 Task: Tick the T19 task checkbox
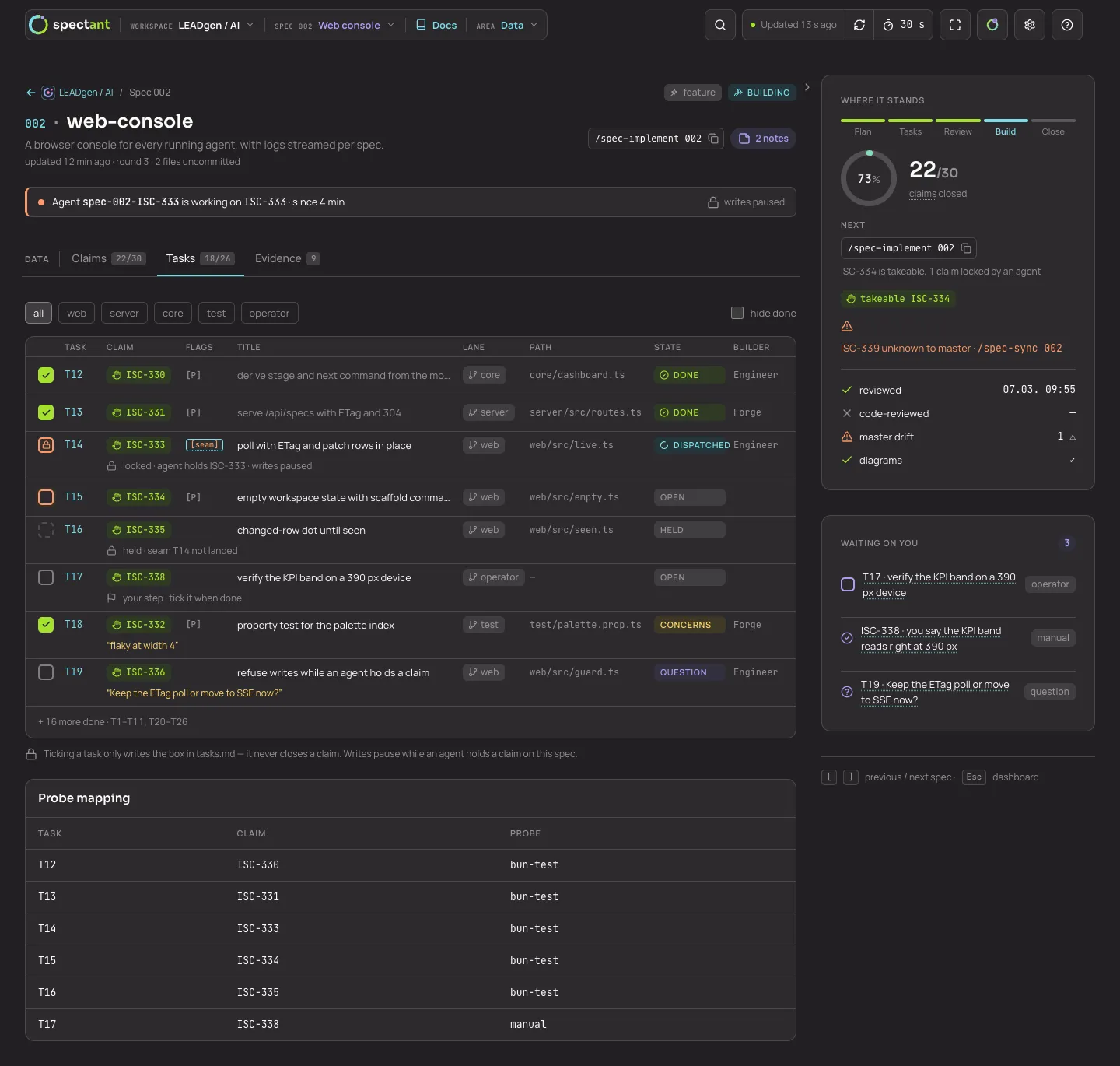click(x=46, y=672)
